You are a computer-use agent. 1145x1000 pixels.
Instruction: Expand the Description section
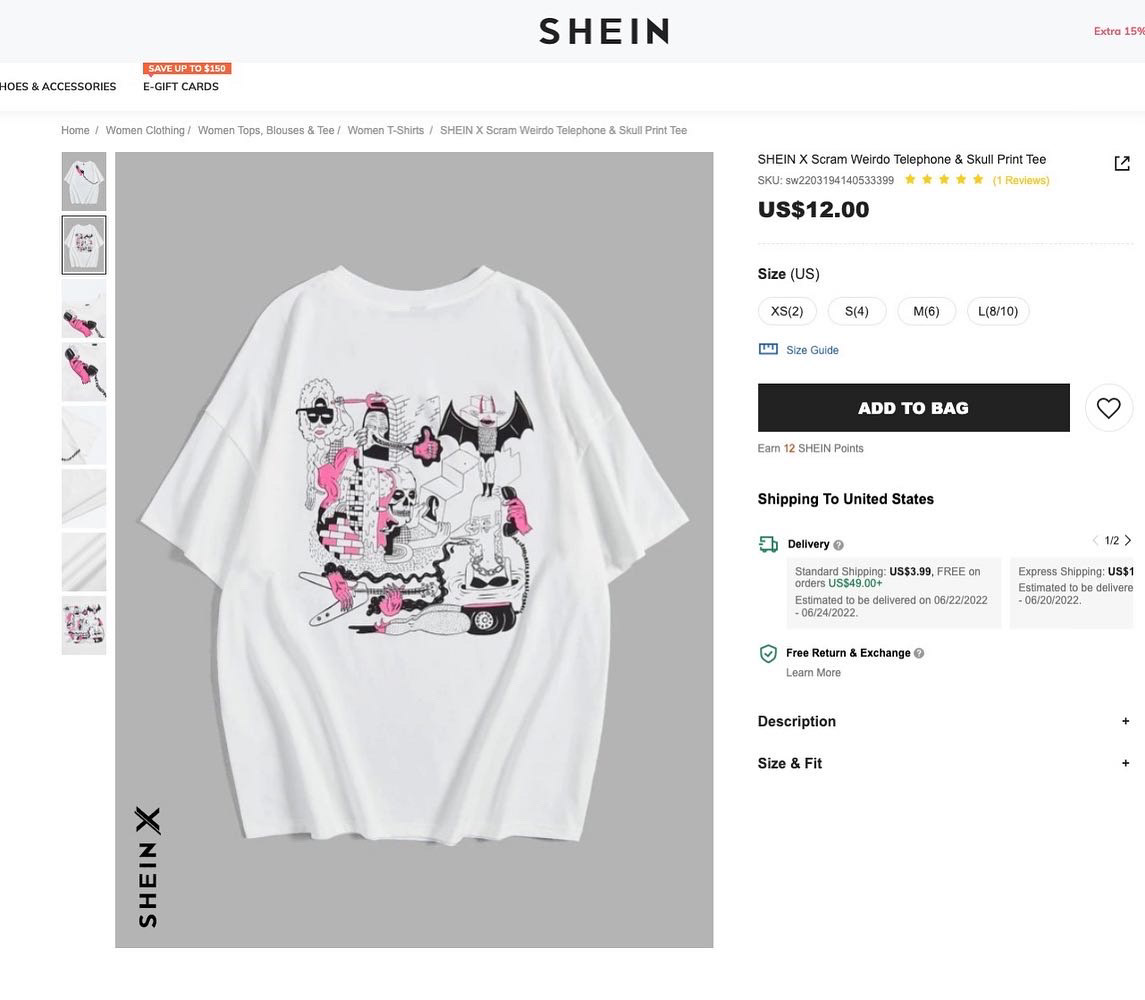point(1125,721)
